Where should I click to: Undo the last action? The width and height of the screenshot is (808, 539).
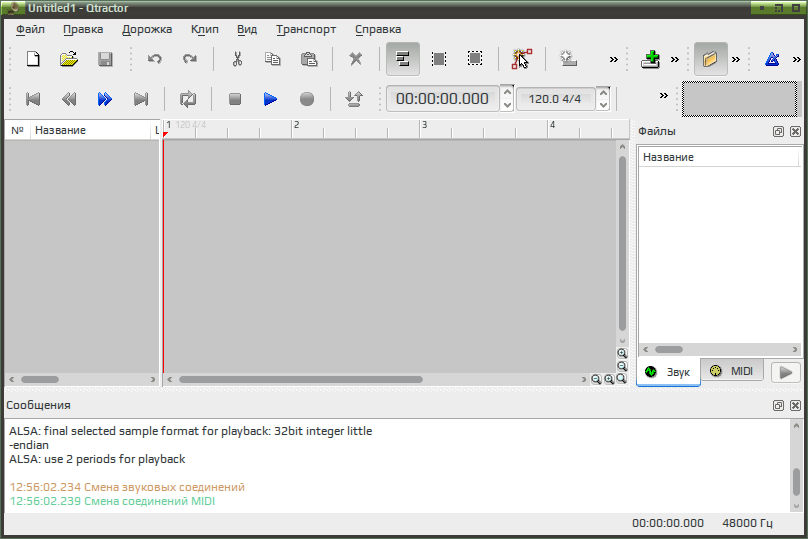point(155,59)
